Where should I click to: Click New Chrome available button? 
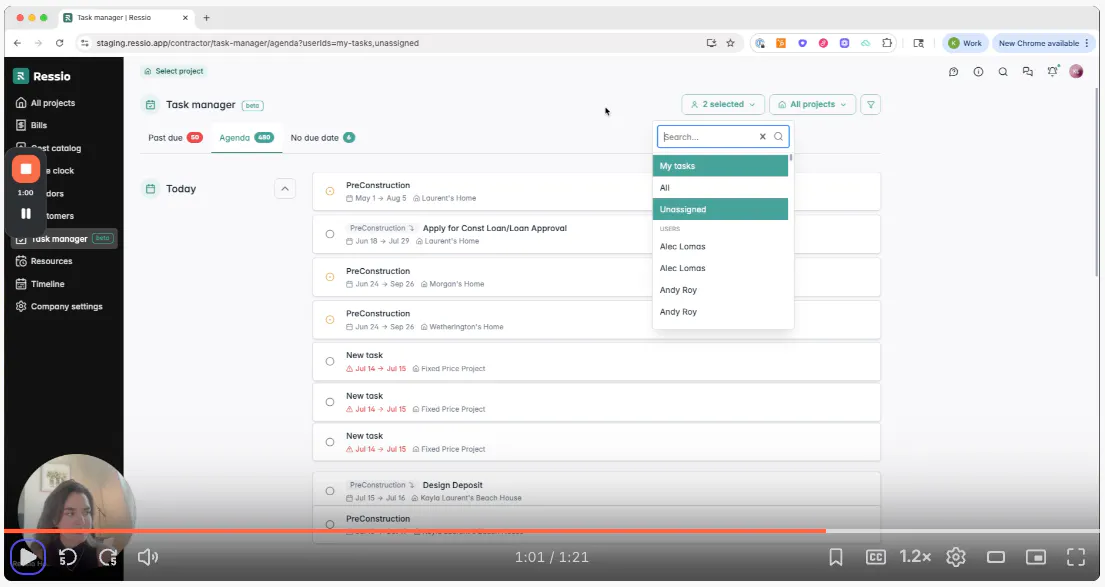[1043, 43]
